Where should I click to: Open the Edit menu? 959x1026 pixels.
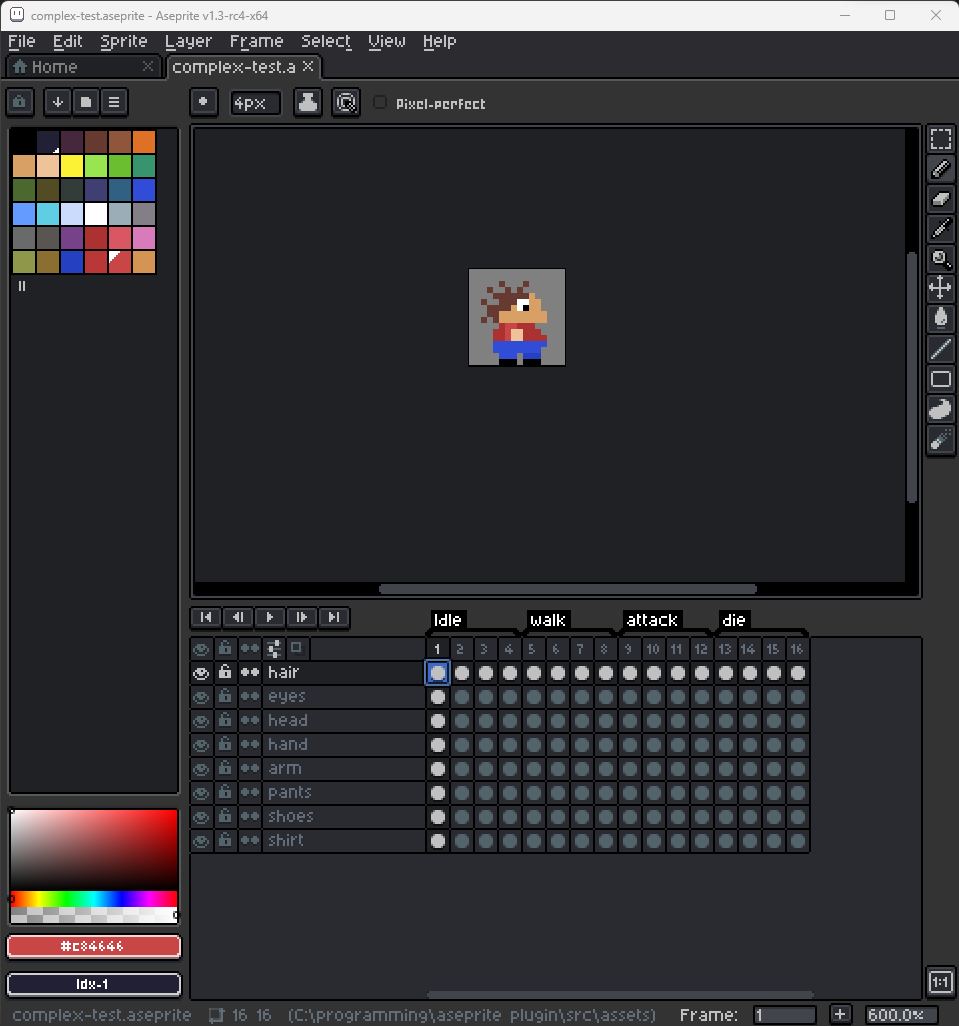67,41
